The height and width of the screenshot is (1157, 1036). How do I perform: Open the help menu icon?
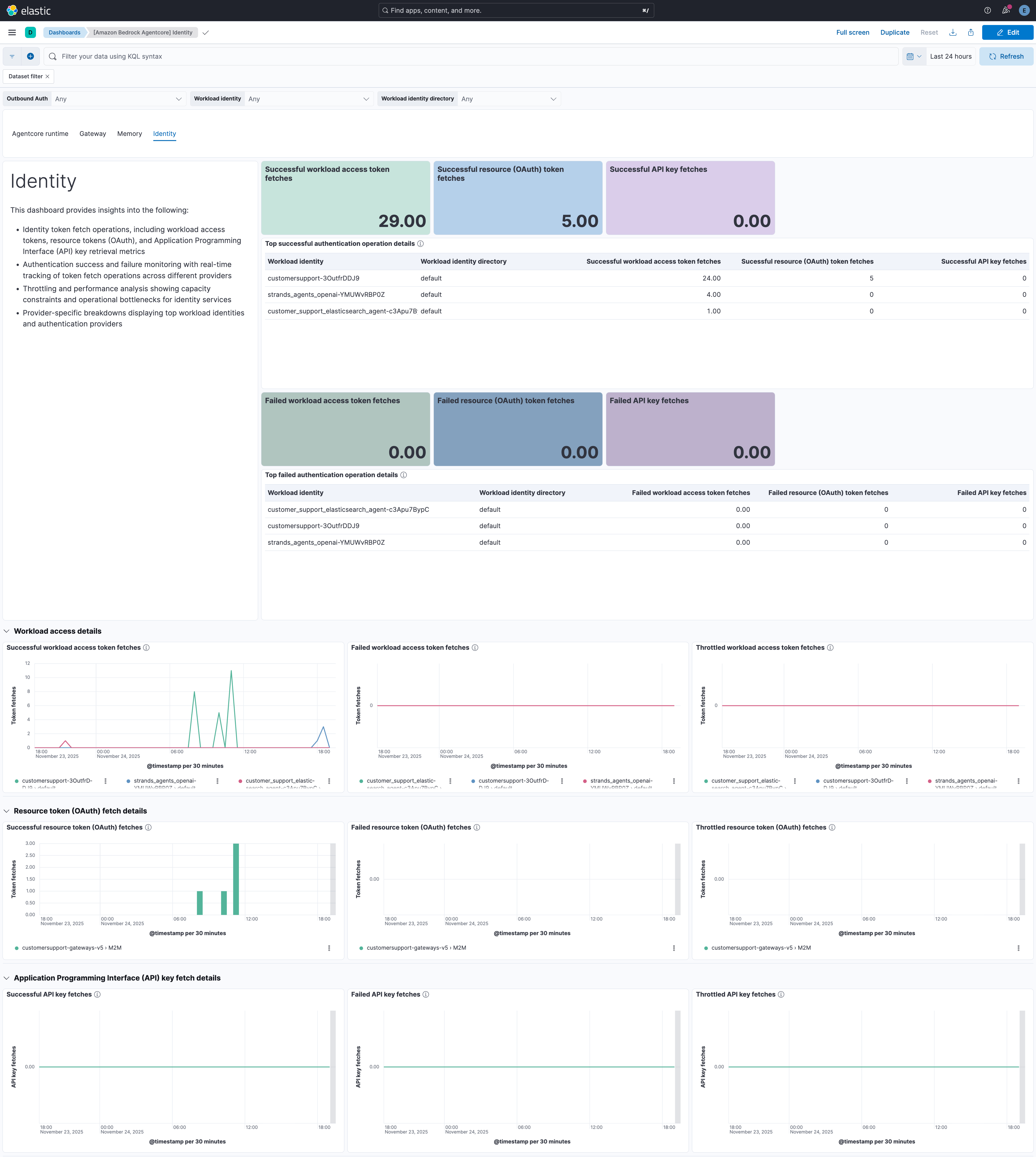click(988, 10)
